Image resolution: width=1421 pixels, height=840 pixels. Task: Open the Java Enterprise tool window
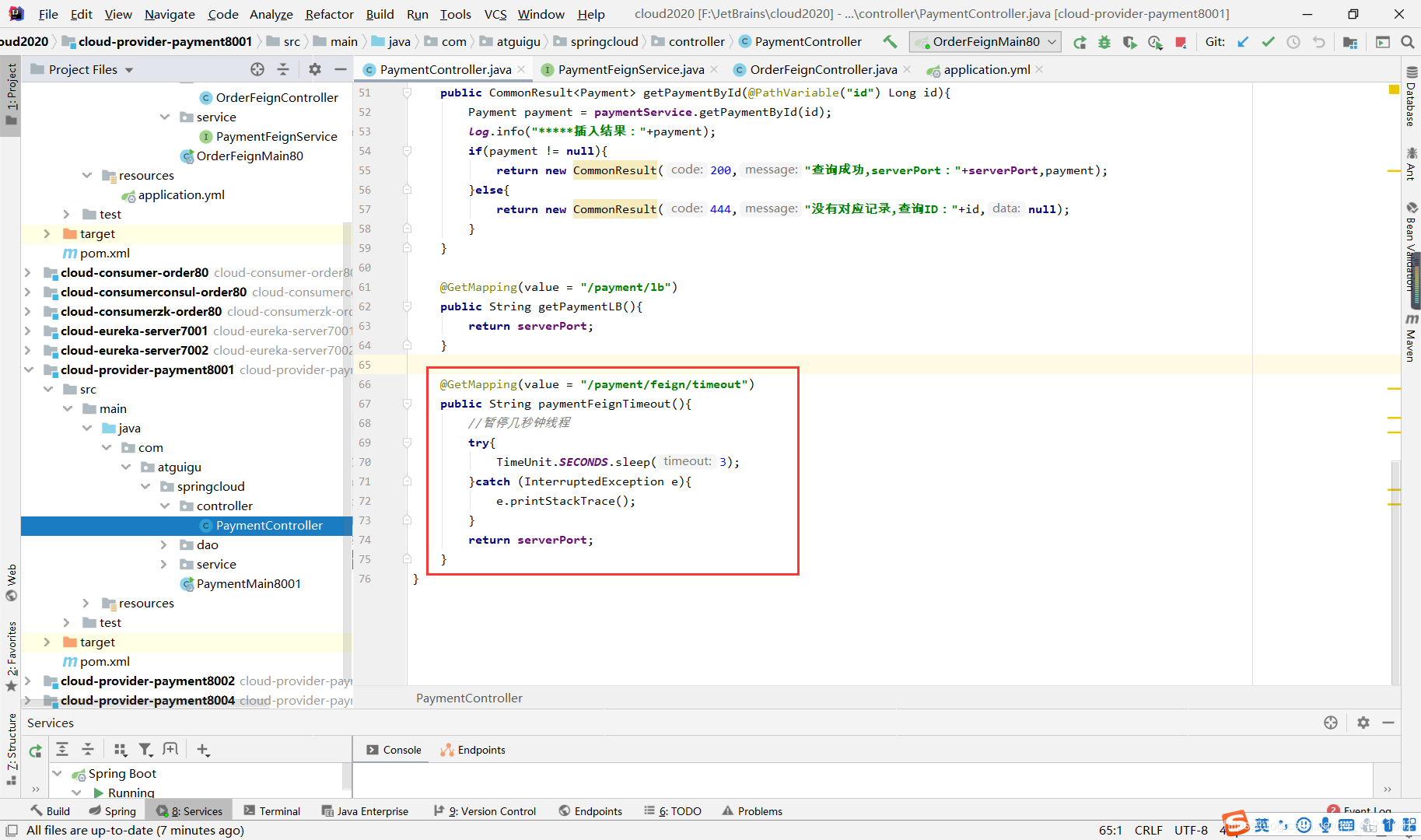click(365, 811)
